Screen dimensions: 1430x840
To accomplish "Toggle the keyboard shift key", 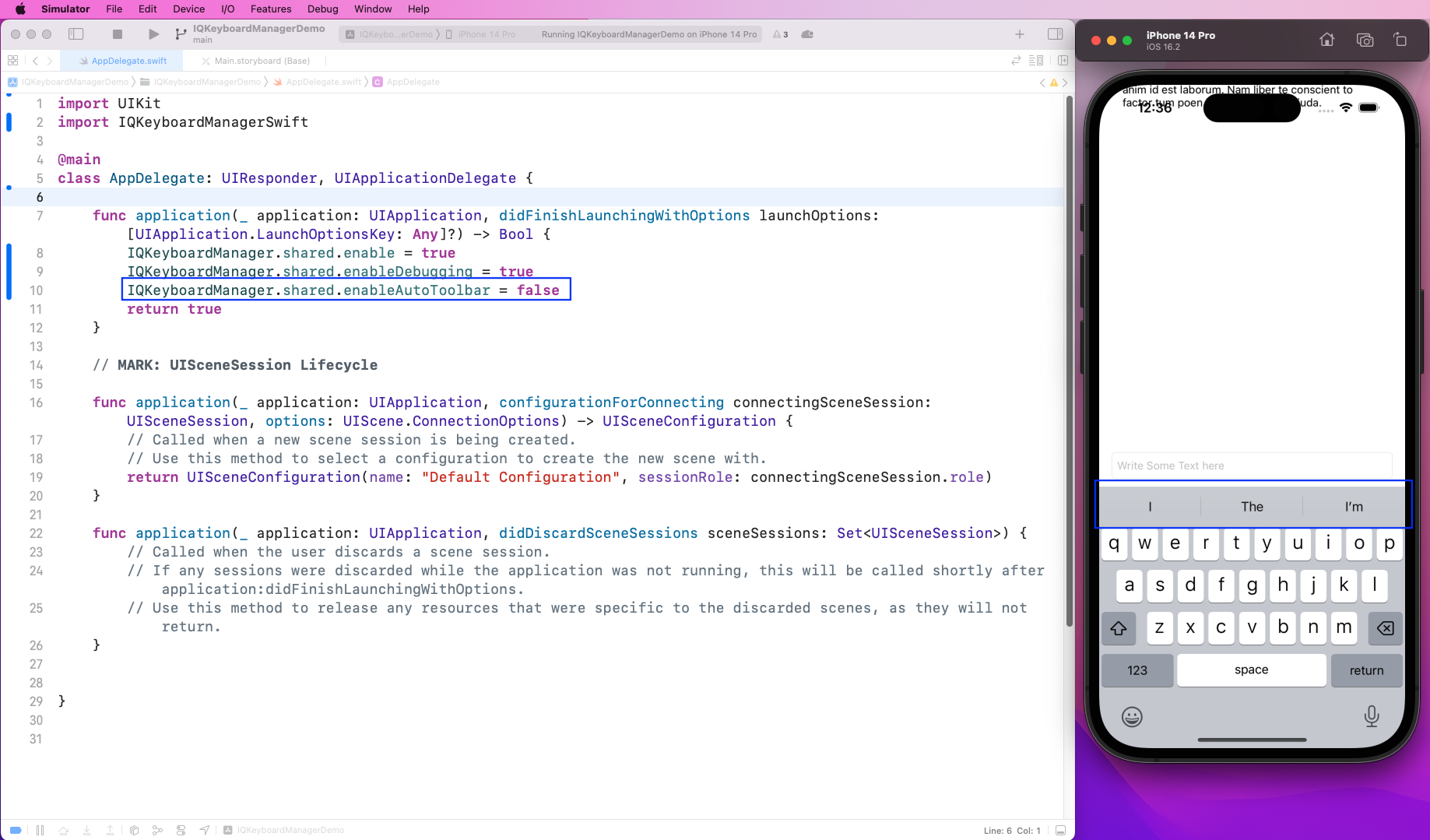I will (x=1119, y=628).
